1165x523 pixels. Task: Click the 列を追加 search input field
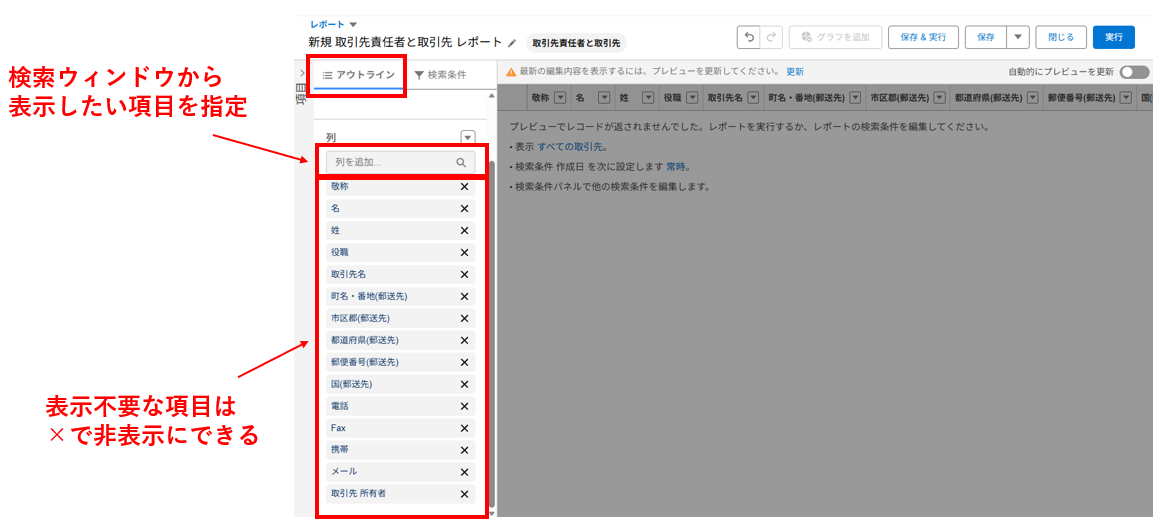400,163
